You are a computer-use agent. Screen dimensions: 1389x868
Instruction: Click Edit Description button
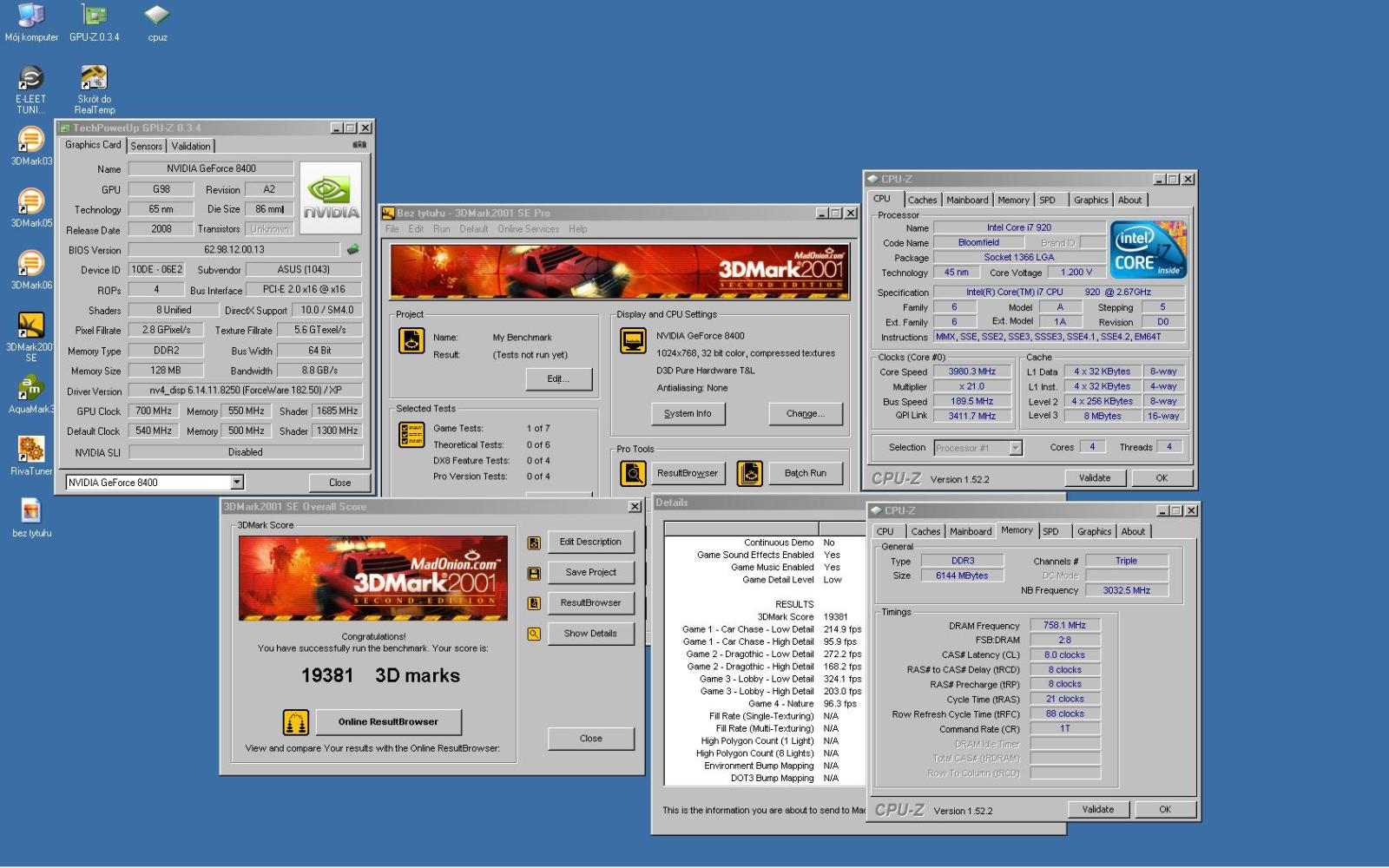click(590, 542)
